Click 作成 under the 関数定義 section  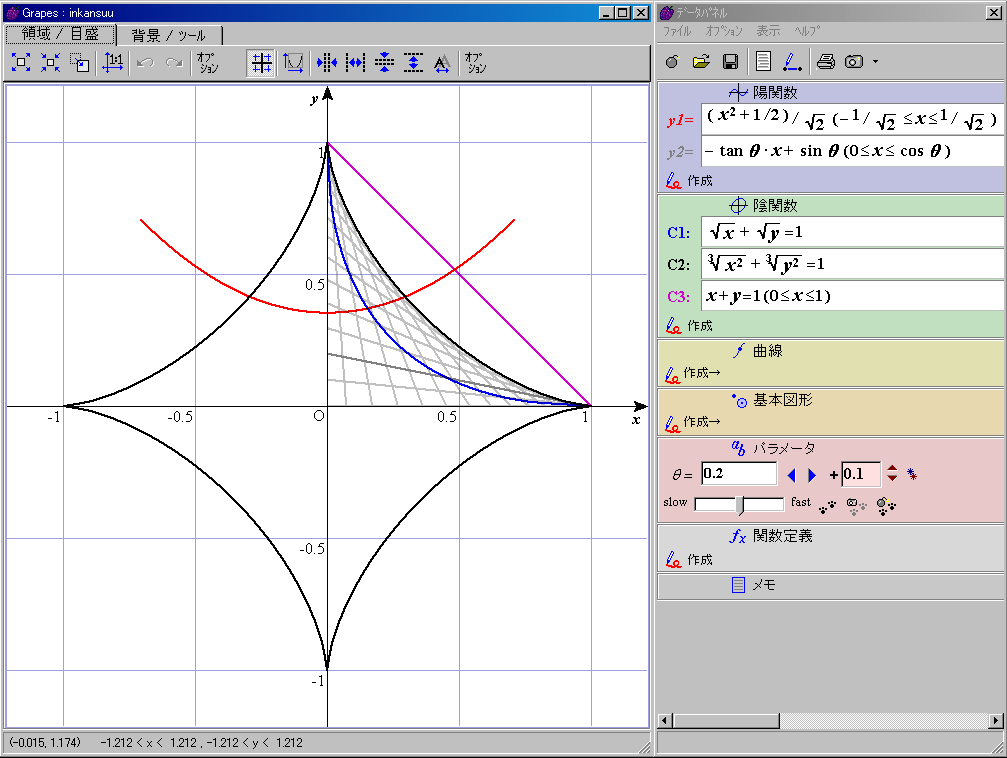(700, 560)
